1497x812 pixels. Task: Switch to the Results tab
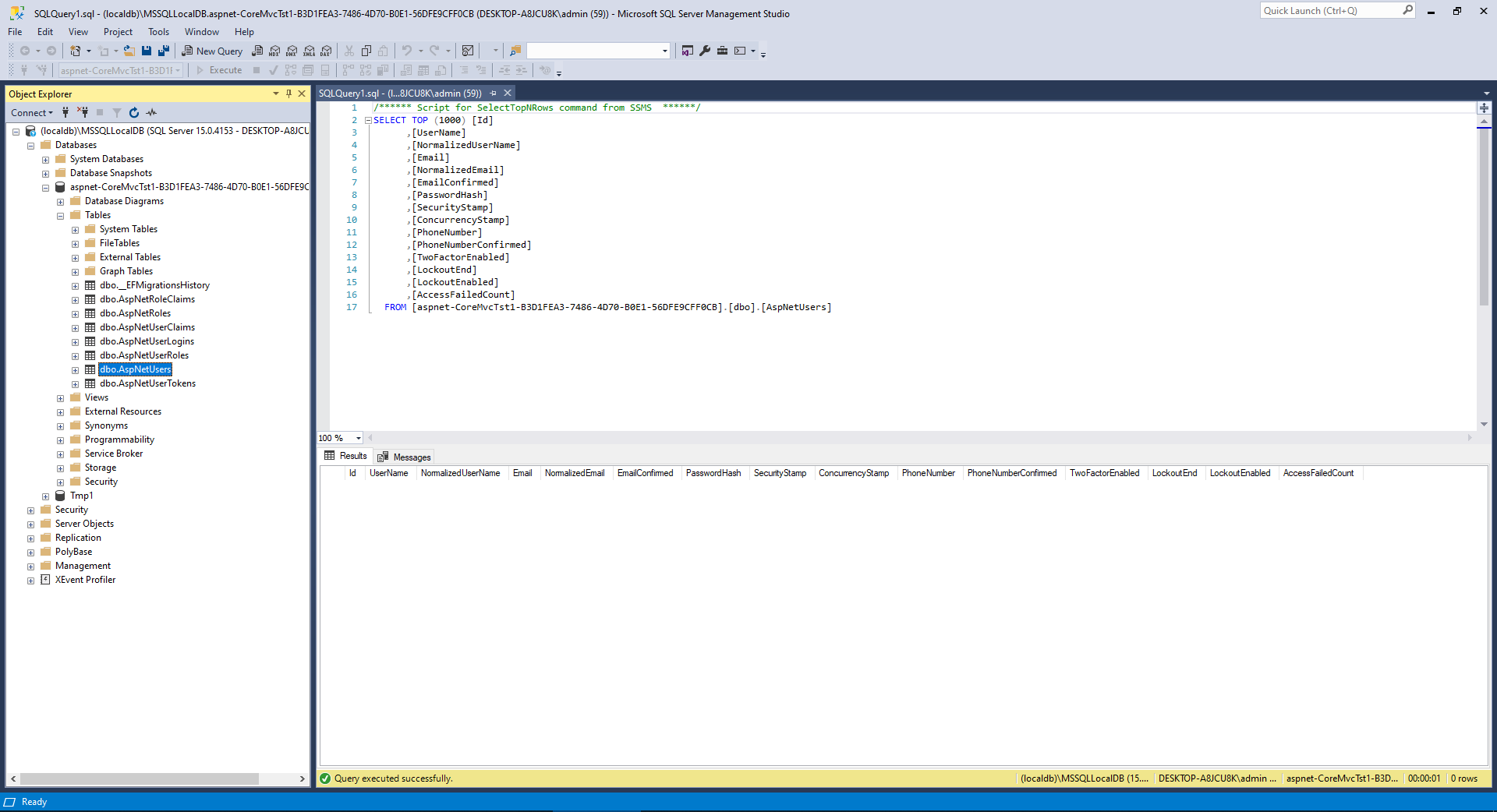coord(345,456)
